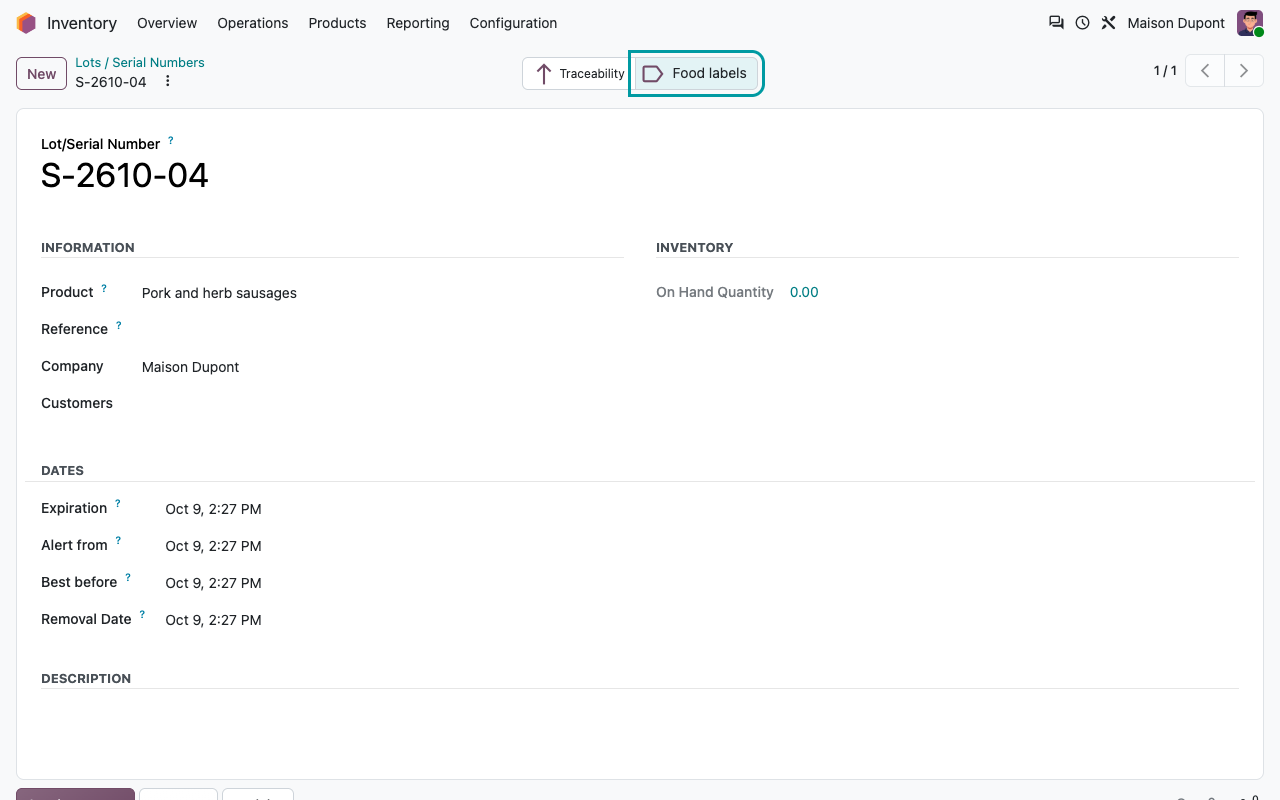Image resolution: width=1280 pixels, height=800 pixels.
Task: Click the Food labels button
Action: tap(697, 74)
